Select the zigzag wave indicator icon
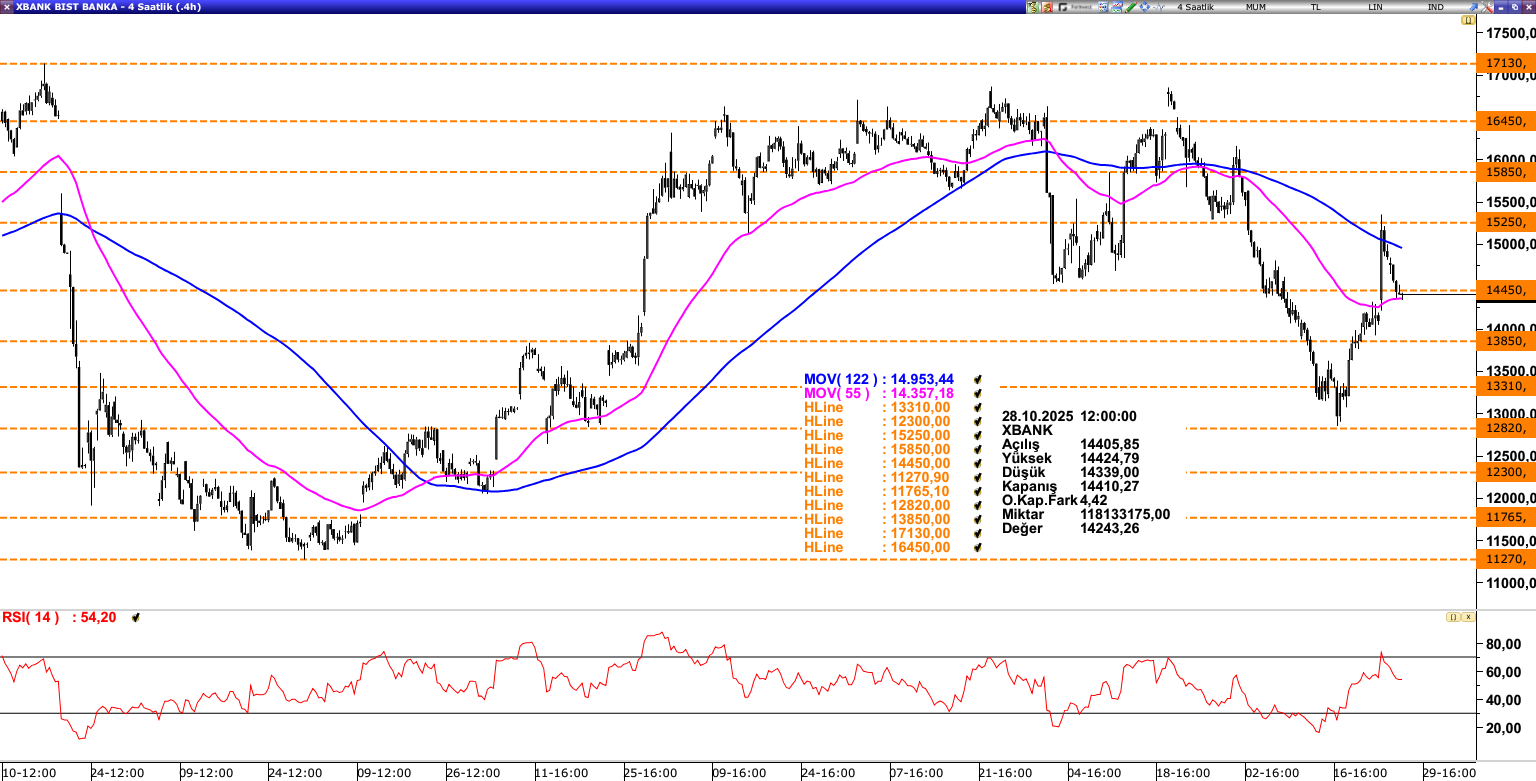 1158,6
